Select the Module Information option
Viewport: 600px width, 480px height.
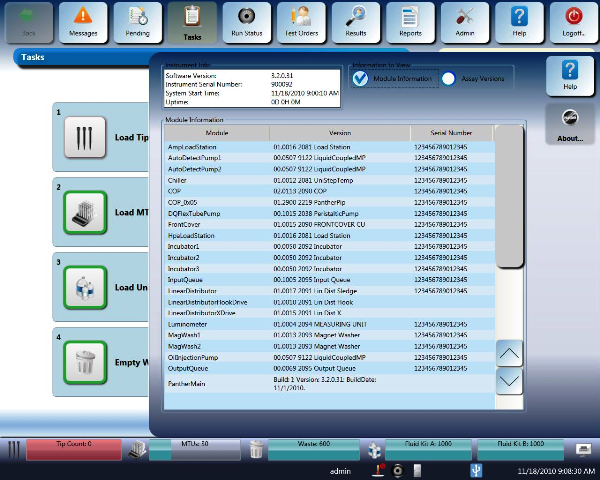click(360, 78)
